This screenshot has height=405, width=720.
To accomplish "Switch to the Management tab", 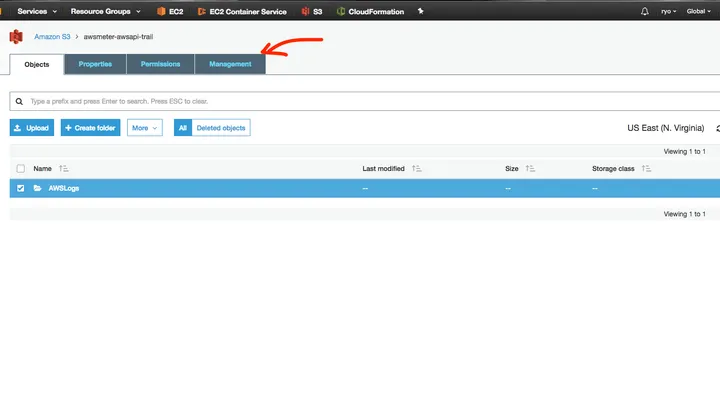I will tap(230, 64).
